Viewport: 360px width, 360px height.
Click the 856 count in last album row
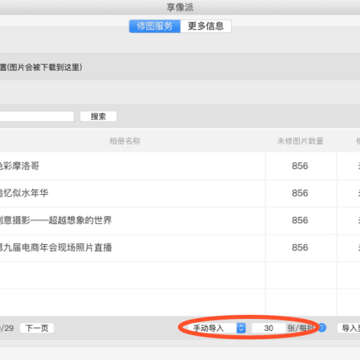click(300, 248)
